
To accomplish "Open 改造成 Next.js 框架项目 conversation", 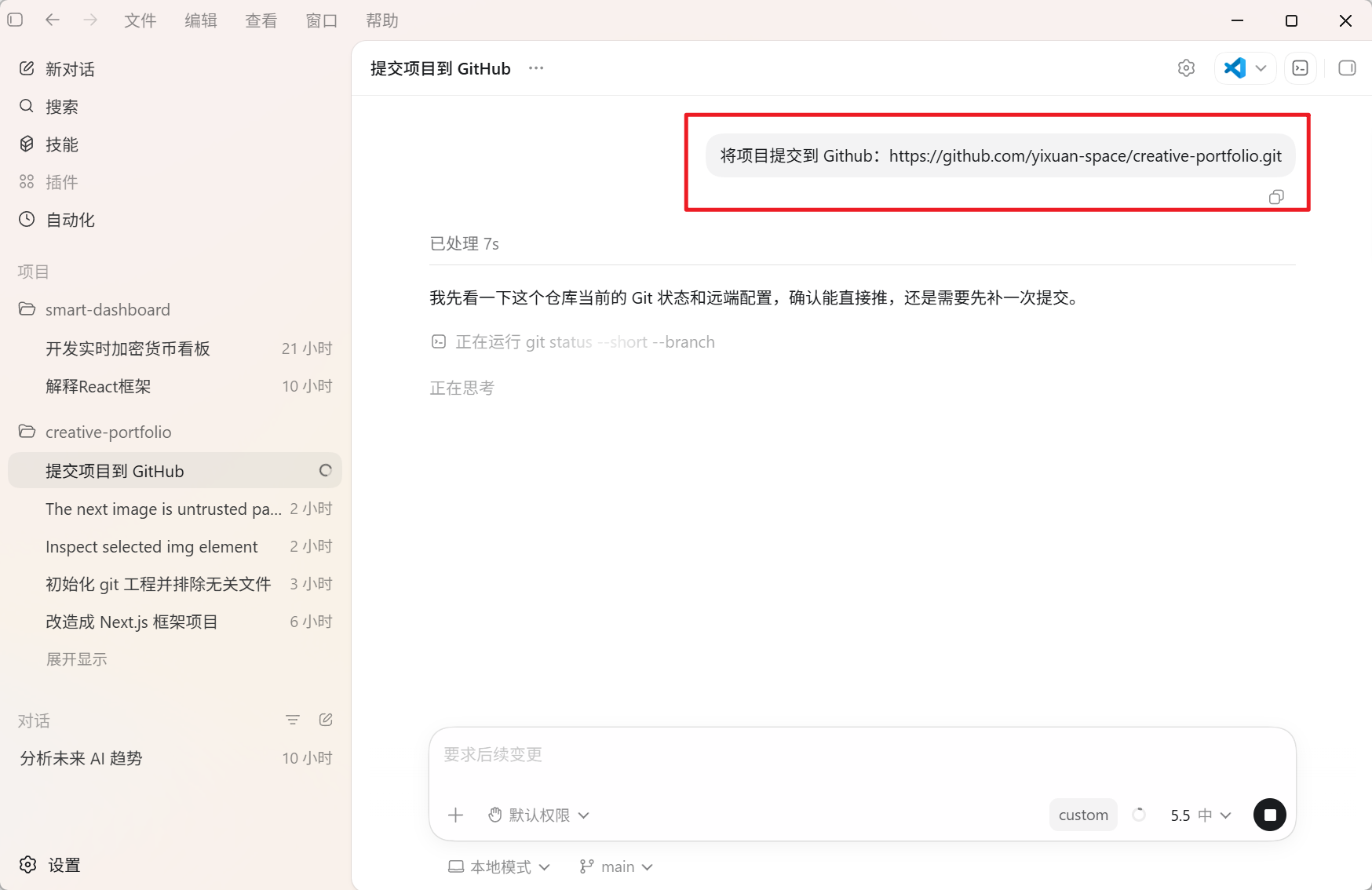I will (x=175, y=622).
